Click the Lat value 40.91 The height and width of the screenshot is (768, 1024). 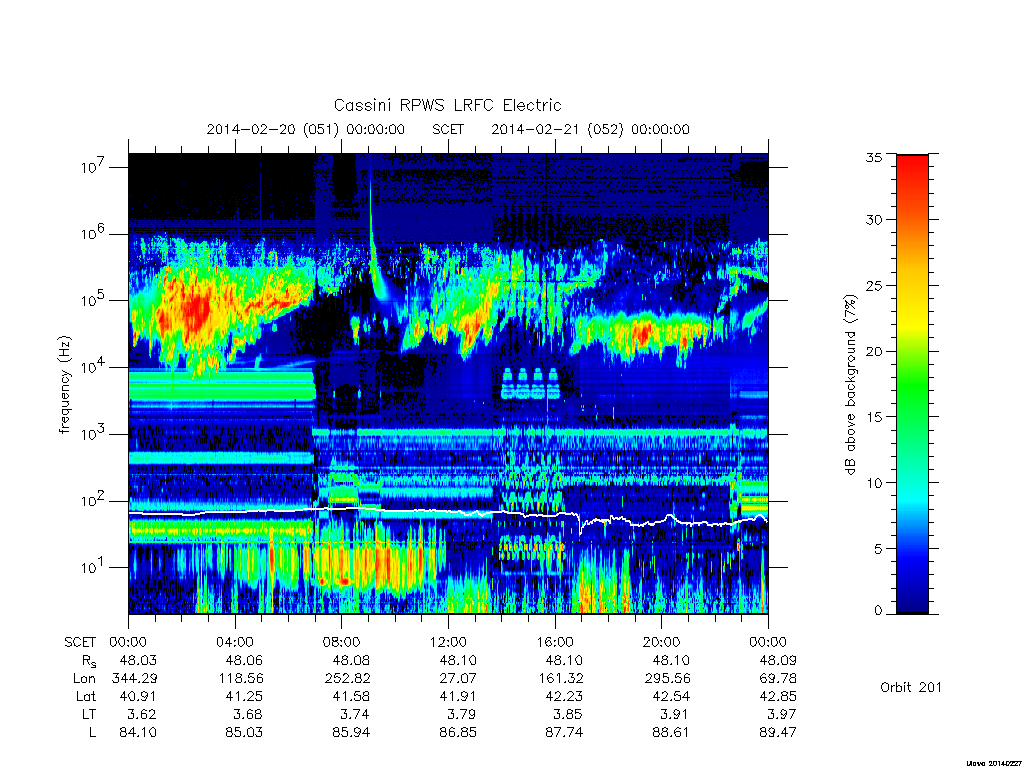pyautogui.click(x=138, y=696)
